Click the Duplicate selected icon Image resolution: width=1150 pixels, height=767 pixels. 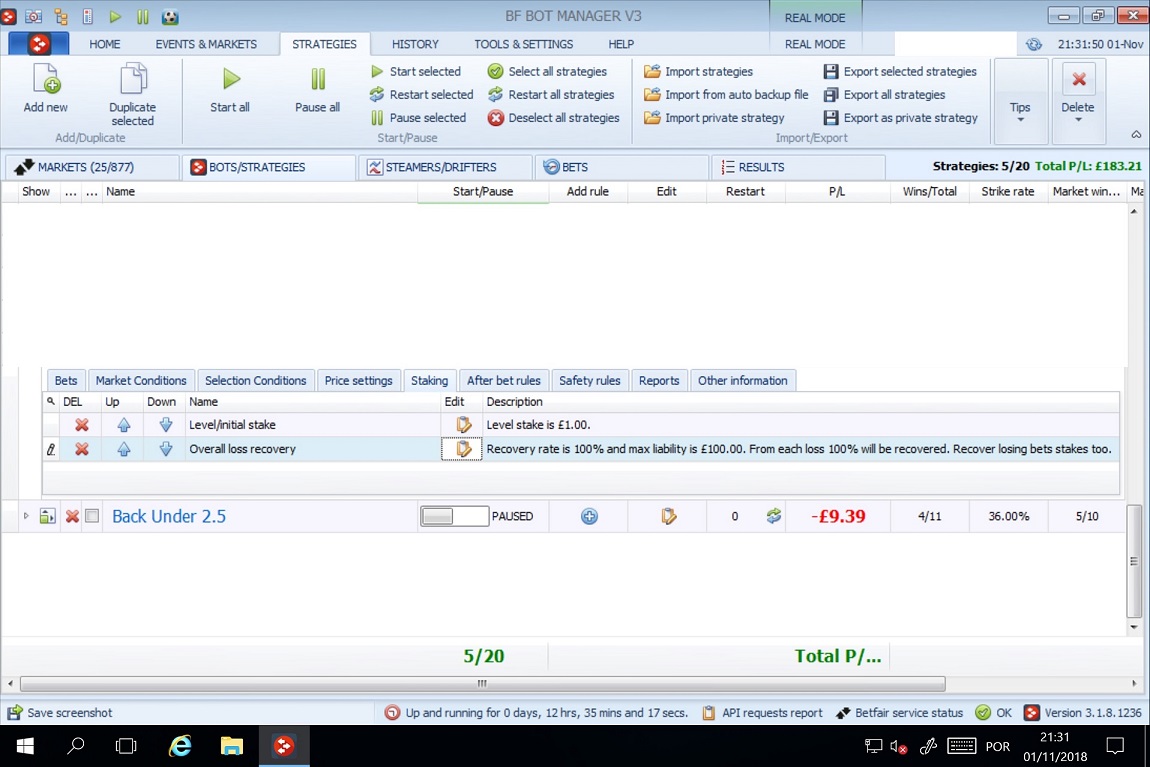tap(133, 79)
